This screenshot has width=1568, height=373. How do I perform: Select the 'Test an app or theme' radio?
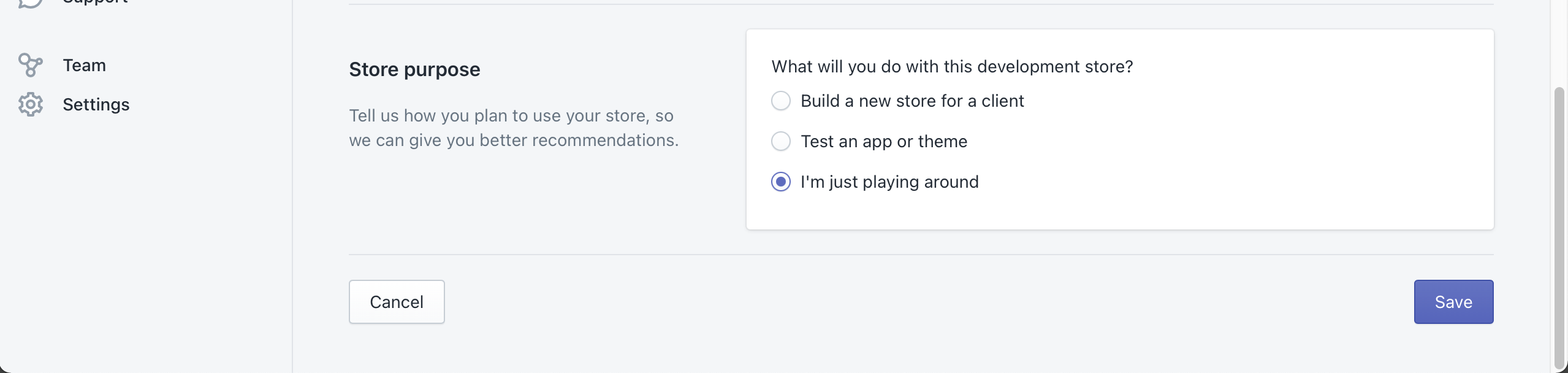[x=780, y=141]
